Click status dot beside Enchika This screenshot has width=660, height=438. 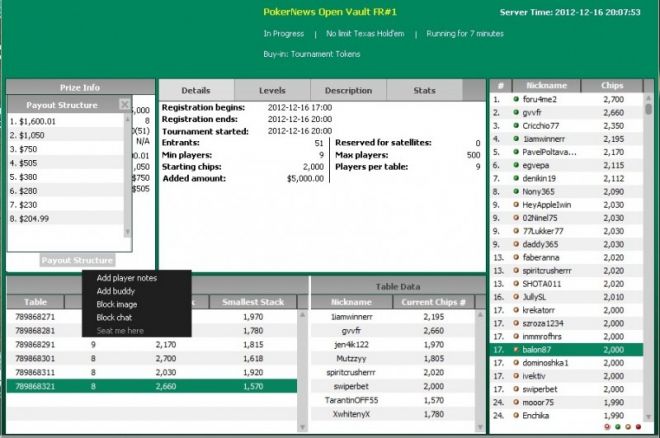(516, 415)
